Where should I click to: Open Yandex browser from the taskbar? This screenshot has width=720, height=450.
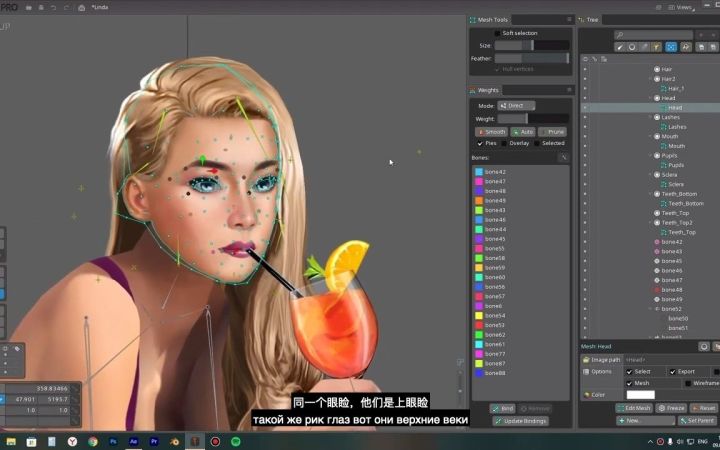(x=73, y=442)
